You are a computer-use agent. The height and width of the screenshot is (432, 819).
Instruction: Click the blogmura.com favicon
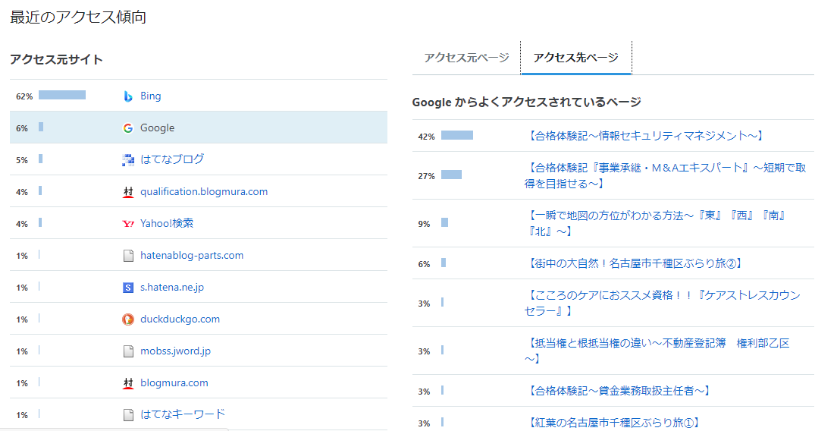point(128,383)
